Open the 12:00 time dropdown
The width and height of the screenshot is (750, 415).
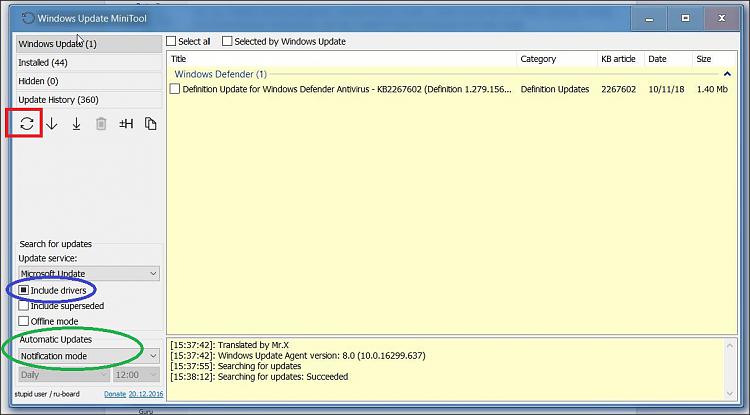pyautogui.click(x=136, y=375)
